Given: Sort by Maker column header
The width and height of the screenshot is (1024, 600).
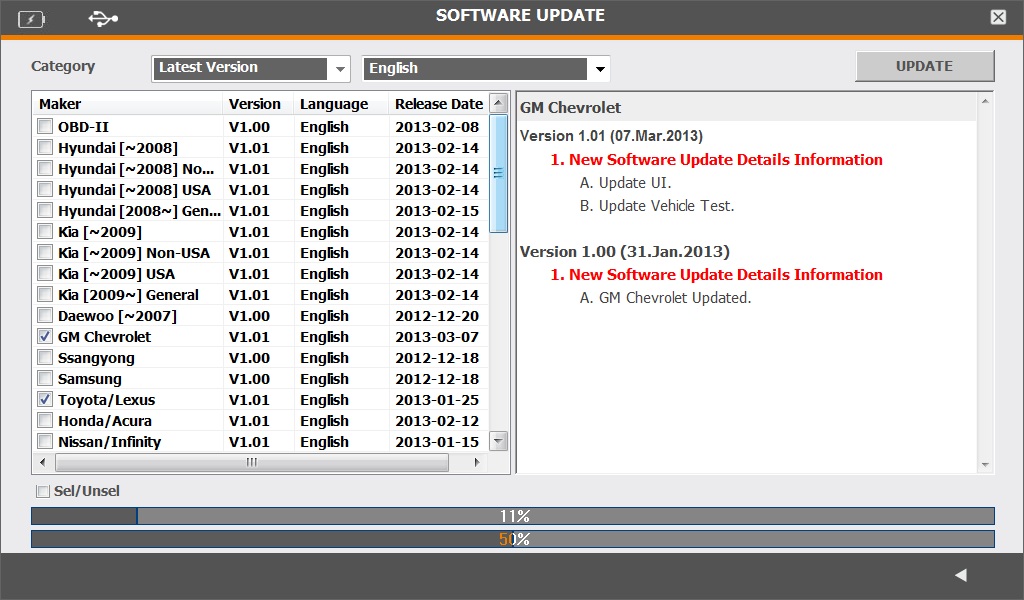Looking at the screenshot, I should point(128,104).
